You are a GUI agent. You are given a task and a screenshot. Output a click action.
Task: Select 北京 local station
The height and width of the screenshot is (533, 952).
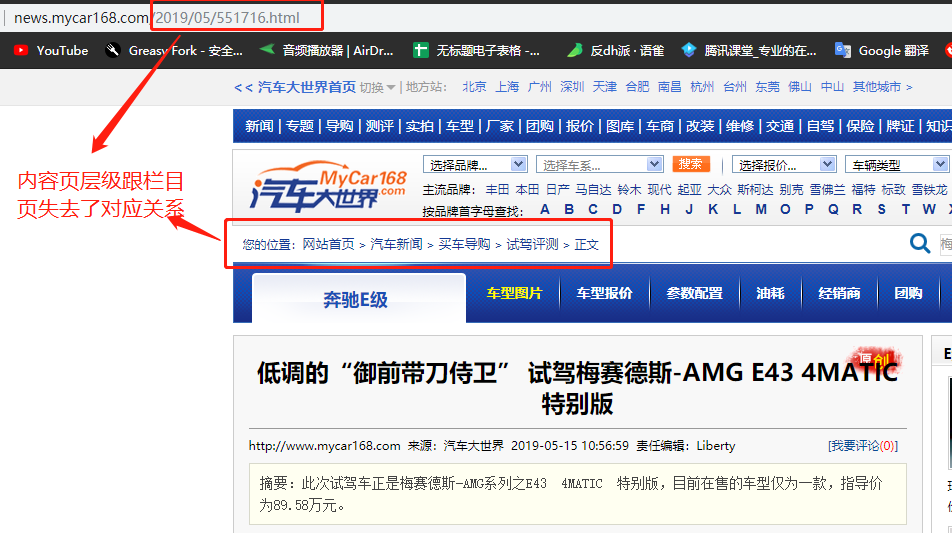(x=474, y=87)
